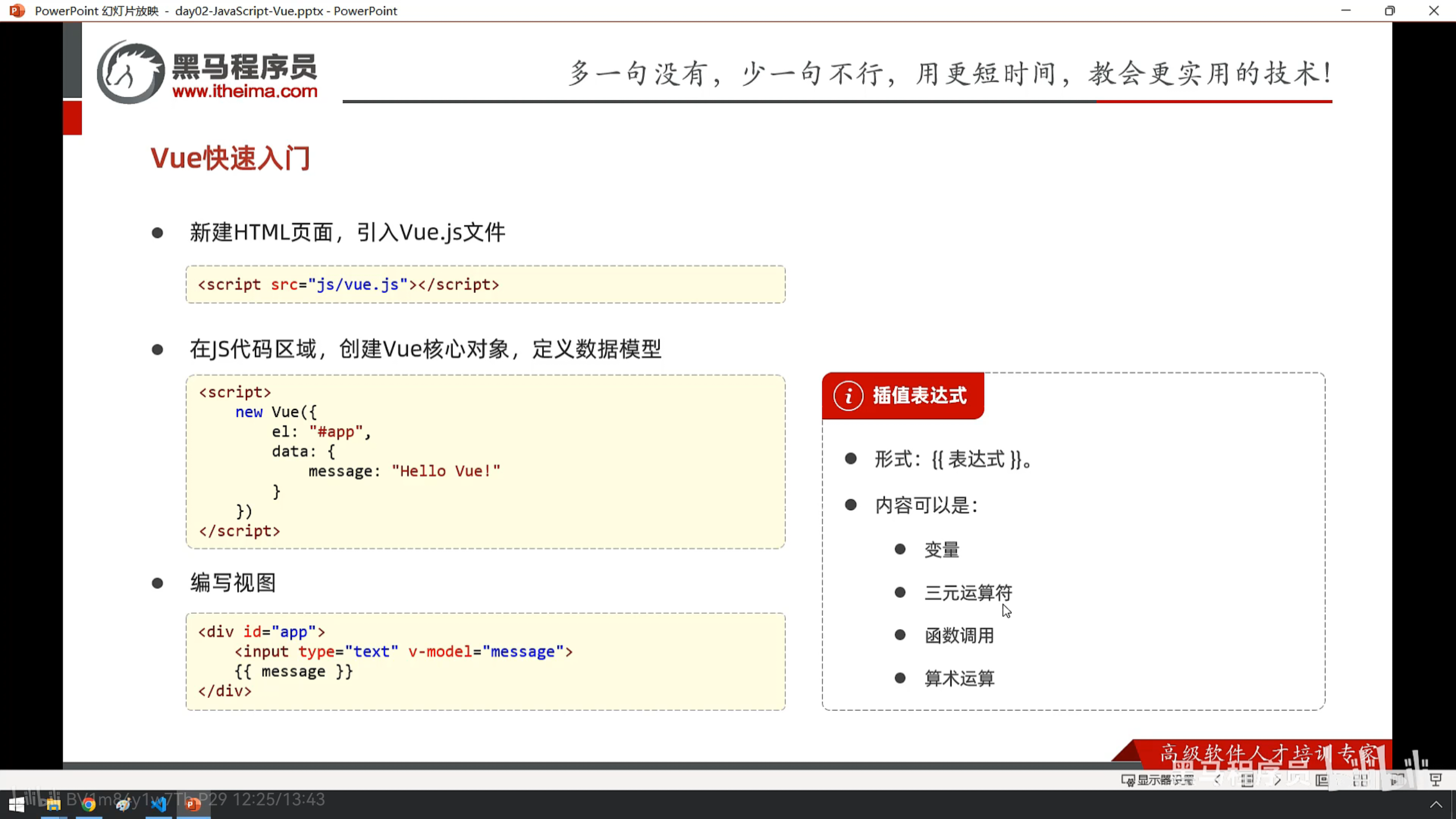This screenshot has width=1456, height=819.
Task: Click 变量 sub-bullet
Action: click(x=942, y=549)
